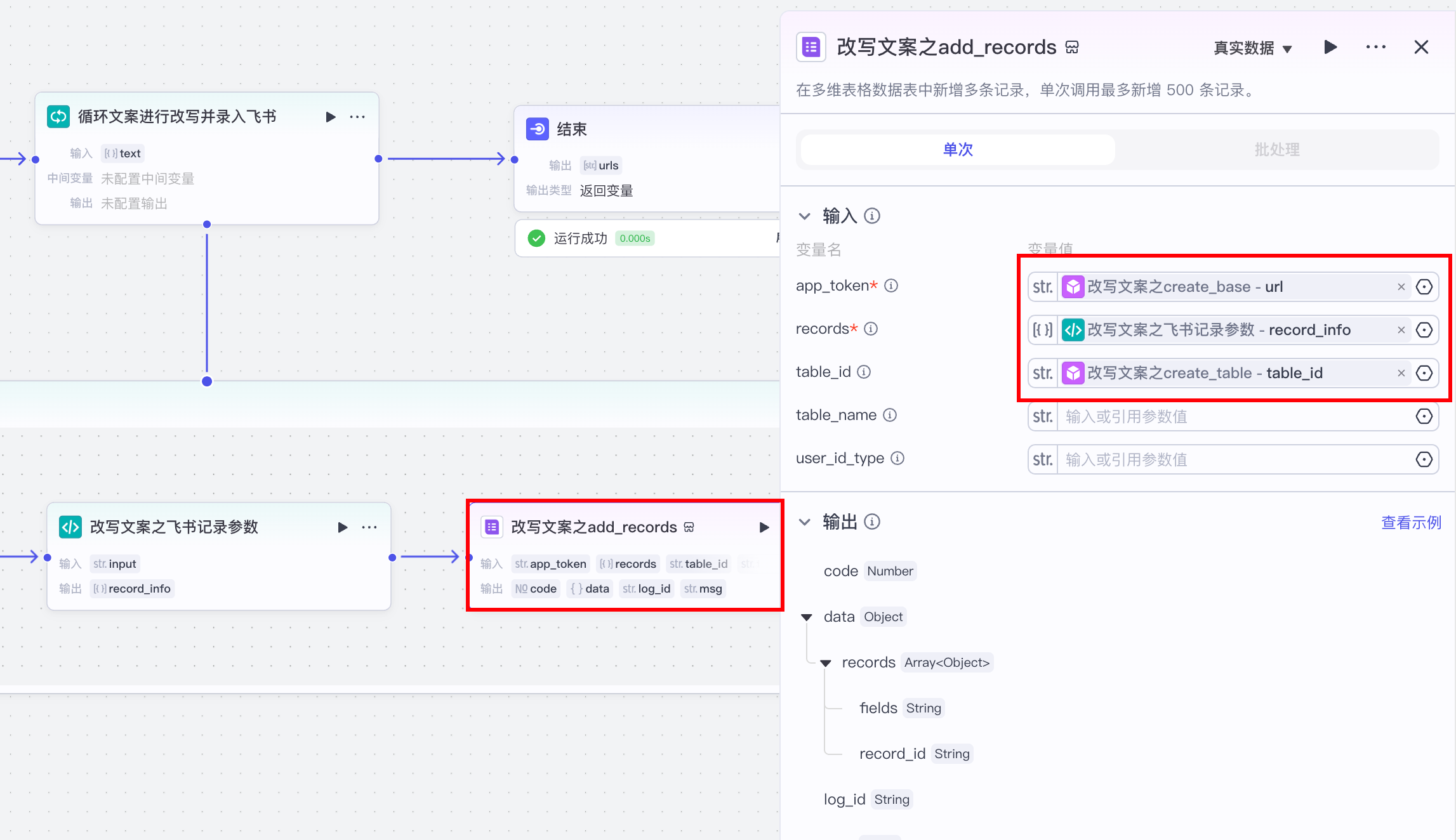The width and height of the screenshot is (1456, 840).
Task: Click the table_name input field
Action: (x=1231, y=416)
